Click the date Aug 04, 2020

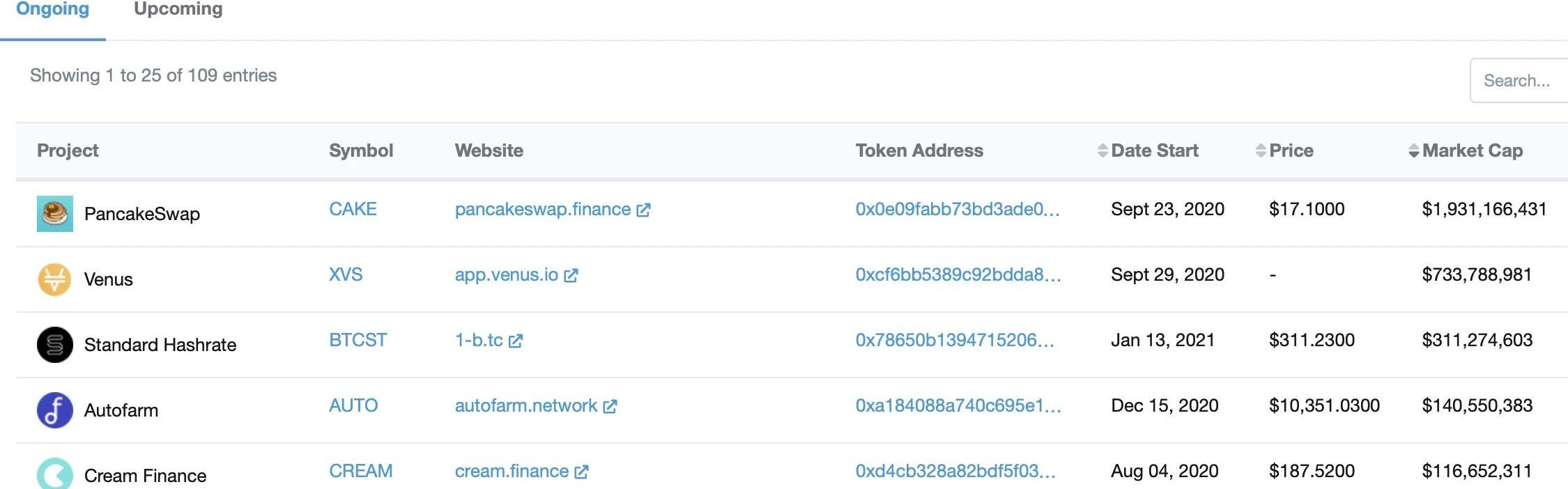click(x=1165, y=471)
